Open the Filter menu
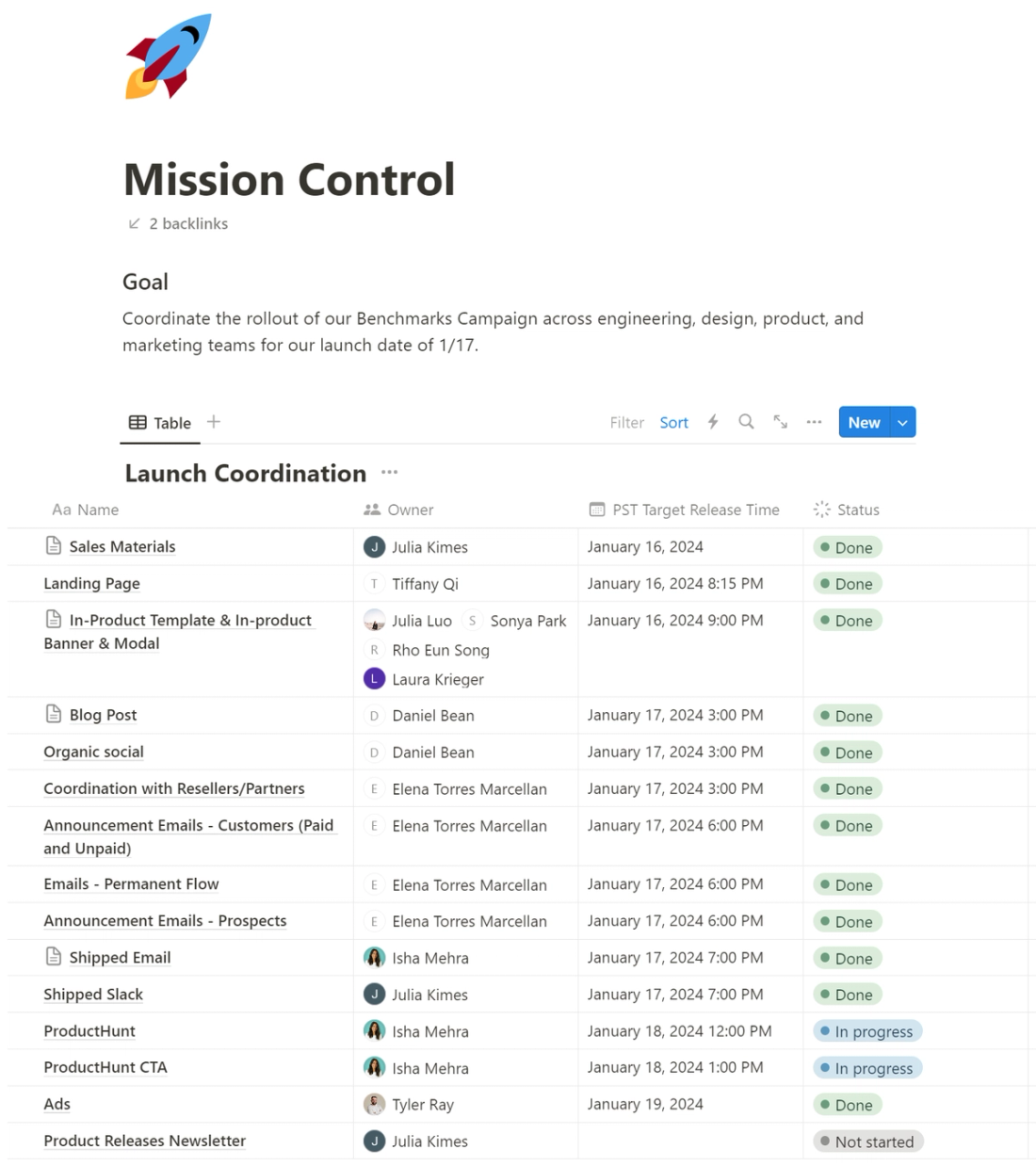 pyautogui.click(x=626, y=422)
